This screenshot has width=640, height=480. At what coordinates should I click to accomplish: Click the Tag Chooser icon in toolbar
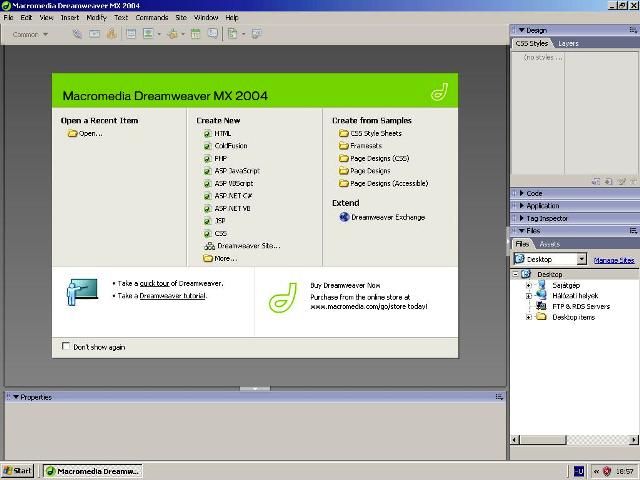pyautogui.click(x=256, y=34)
